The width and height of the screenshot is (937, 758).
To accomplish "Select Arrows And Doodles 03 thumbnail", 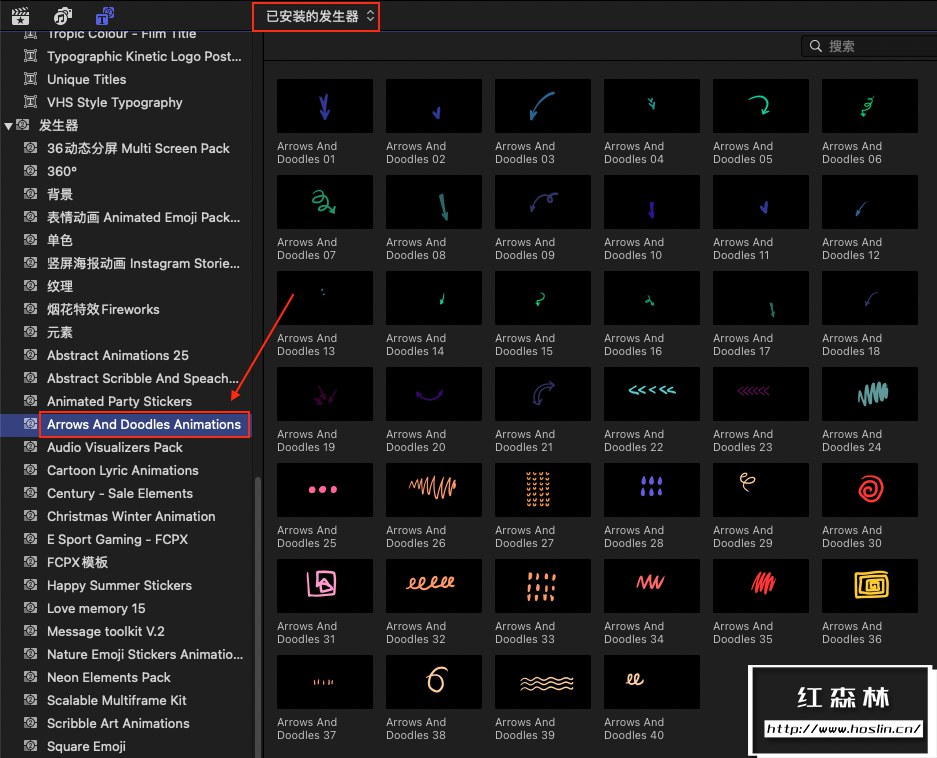I will click(543, 106).
